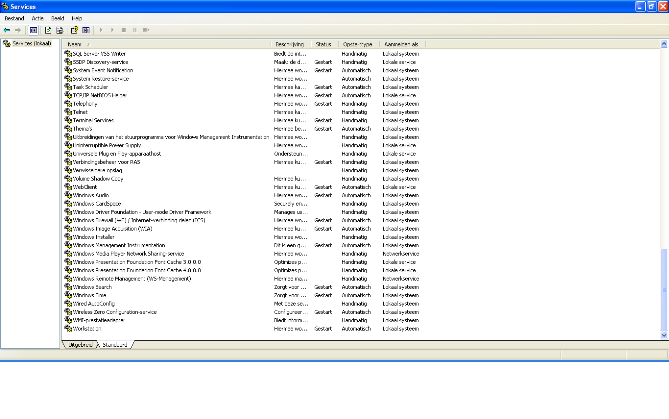Click the gear icon beside Windows Search

(x=68, y=287)
